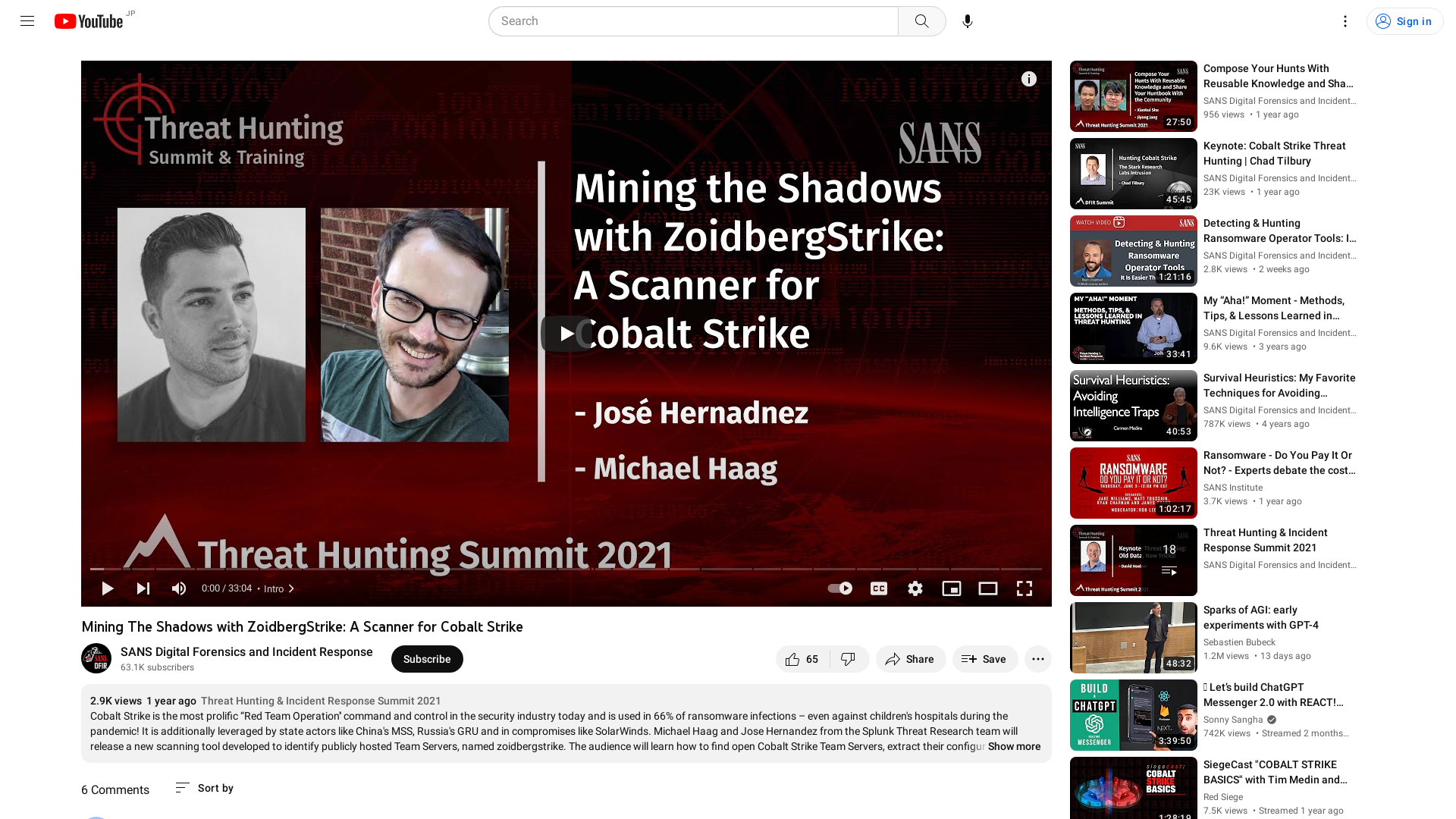Like the video with thumbs up

point(802,659)
